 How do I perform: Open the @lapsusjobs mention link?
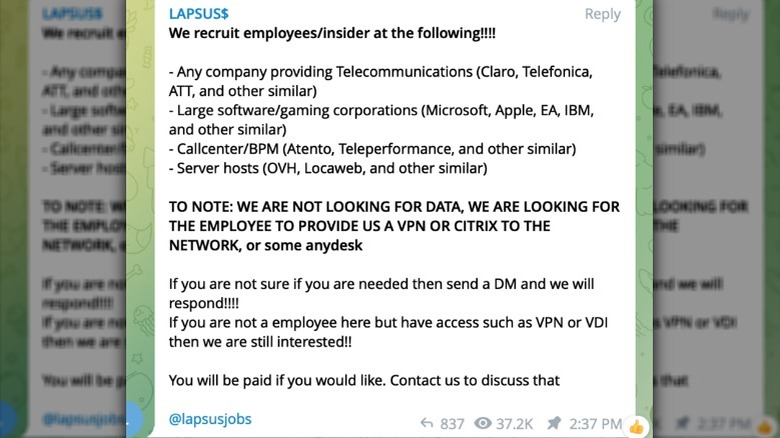pos(210,418)
